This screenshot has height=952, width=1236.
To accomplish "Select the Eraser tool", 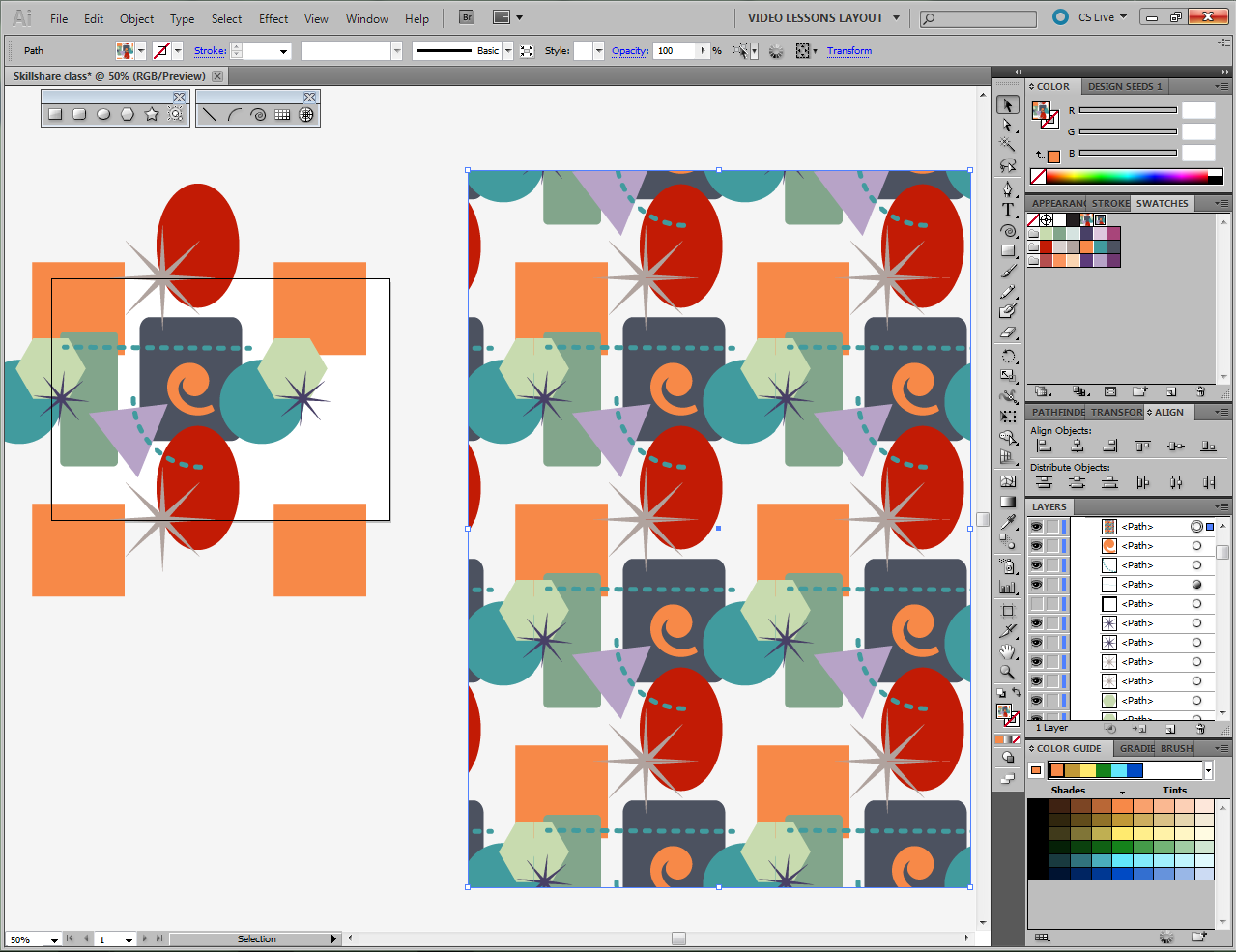I will click(x=1008, y=332).
